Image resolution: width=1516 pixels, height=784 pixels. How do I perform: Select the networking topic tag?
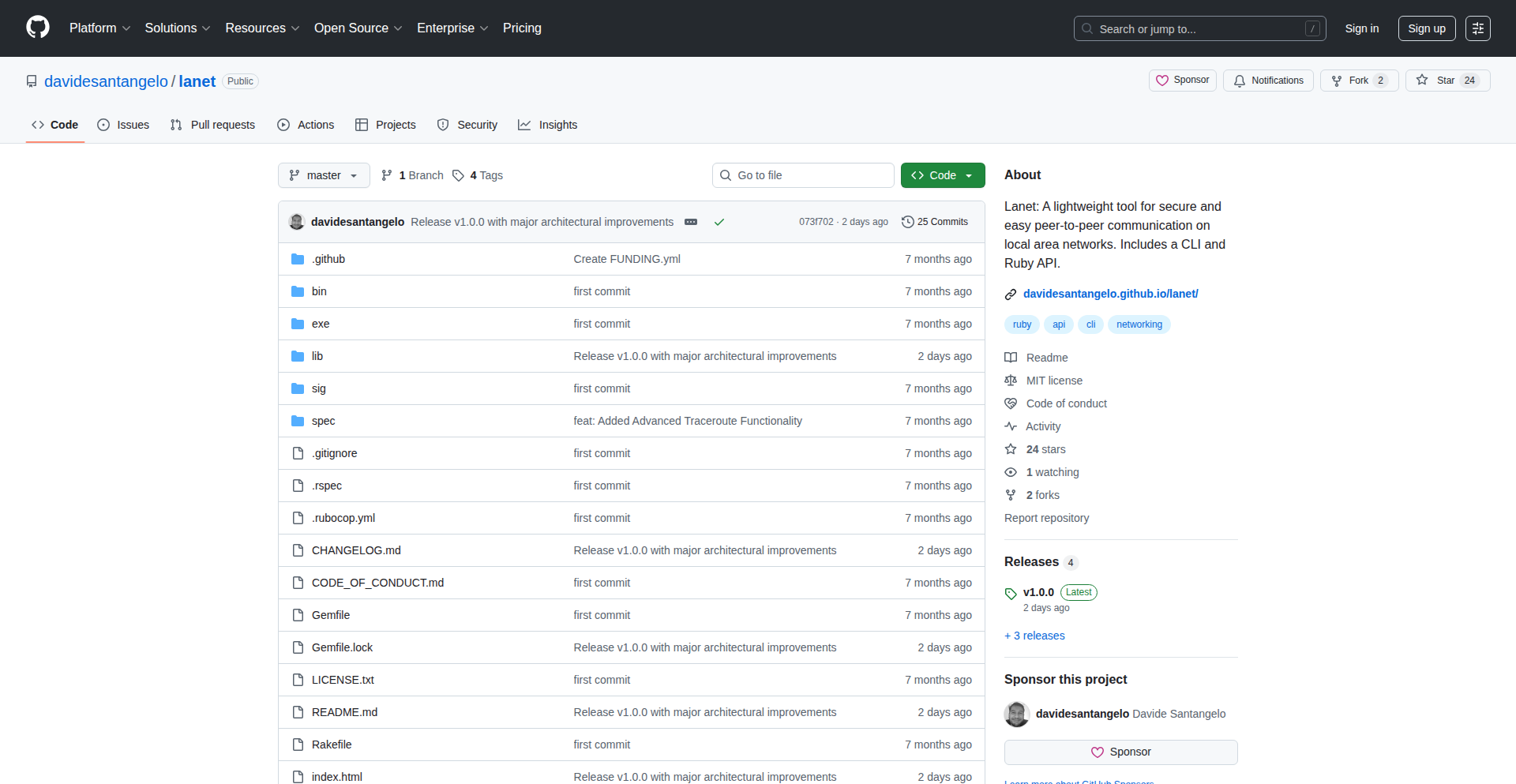click(1139, 324)
